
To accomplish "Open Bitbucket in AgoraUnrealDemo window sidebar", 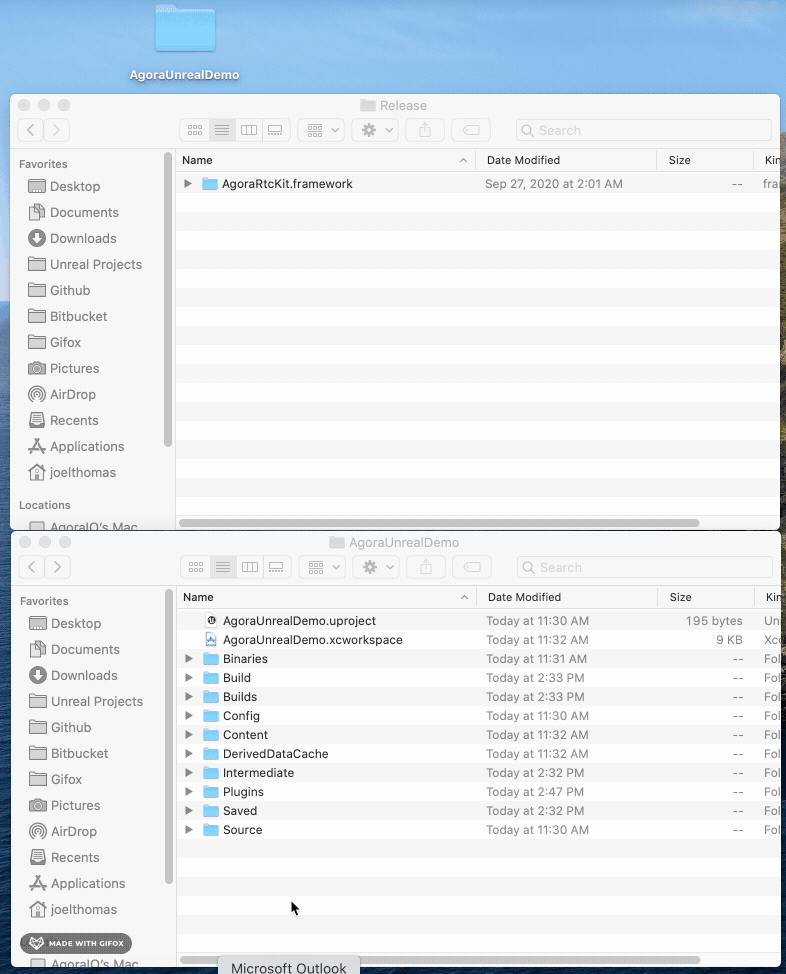I will click(x=68, y=753).
